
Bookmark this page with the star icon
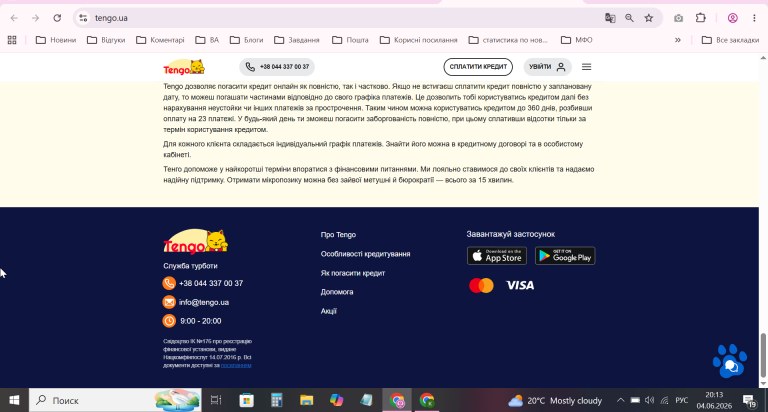click(649, 18)
